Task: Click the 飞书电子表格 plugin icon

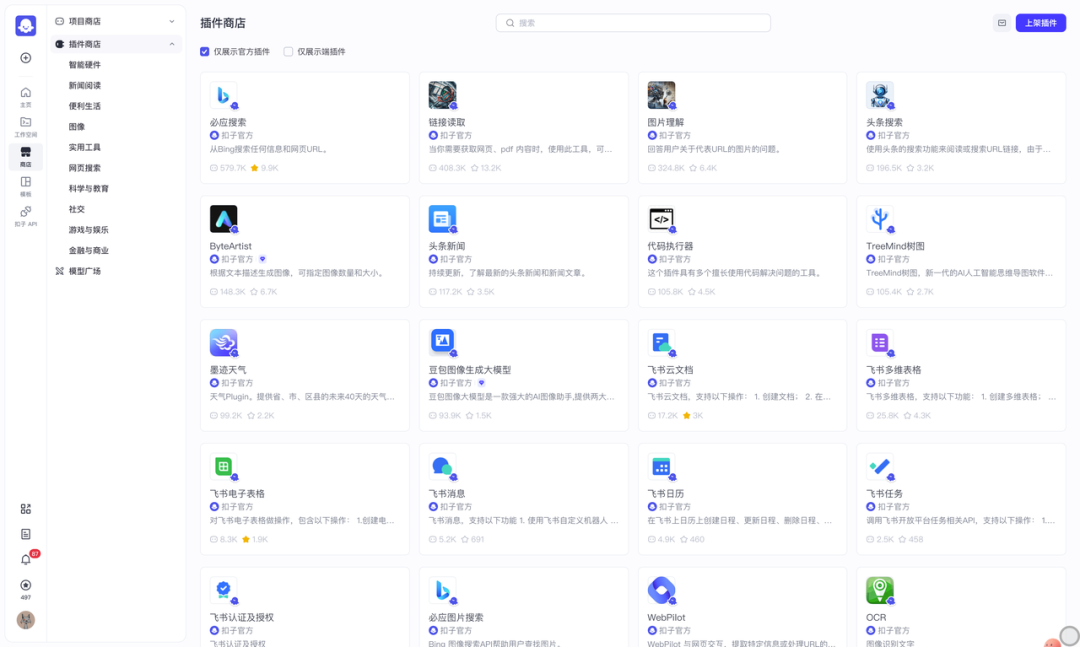Action: pyautogui.click(x=223, y=466)
